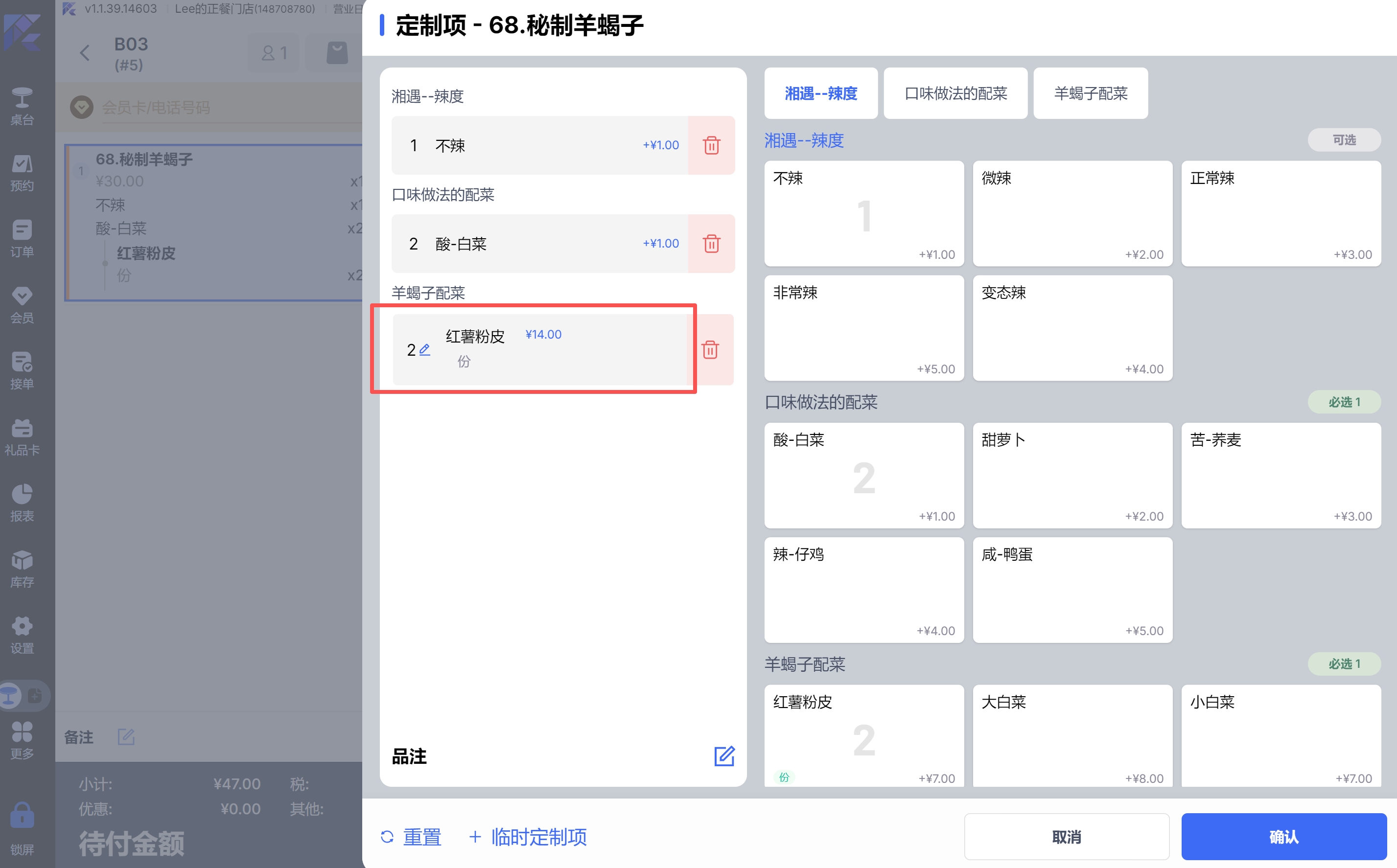
Task: Toggle the table mode switch in sidebar
Action: [x=23, y=696]
